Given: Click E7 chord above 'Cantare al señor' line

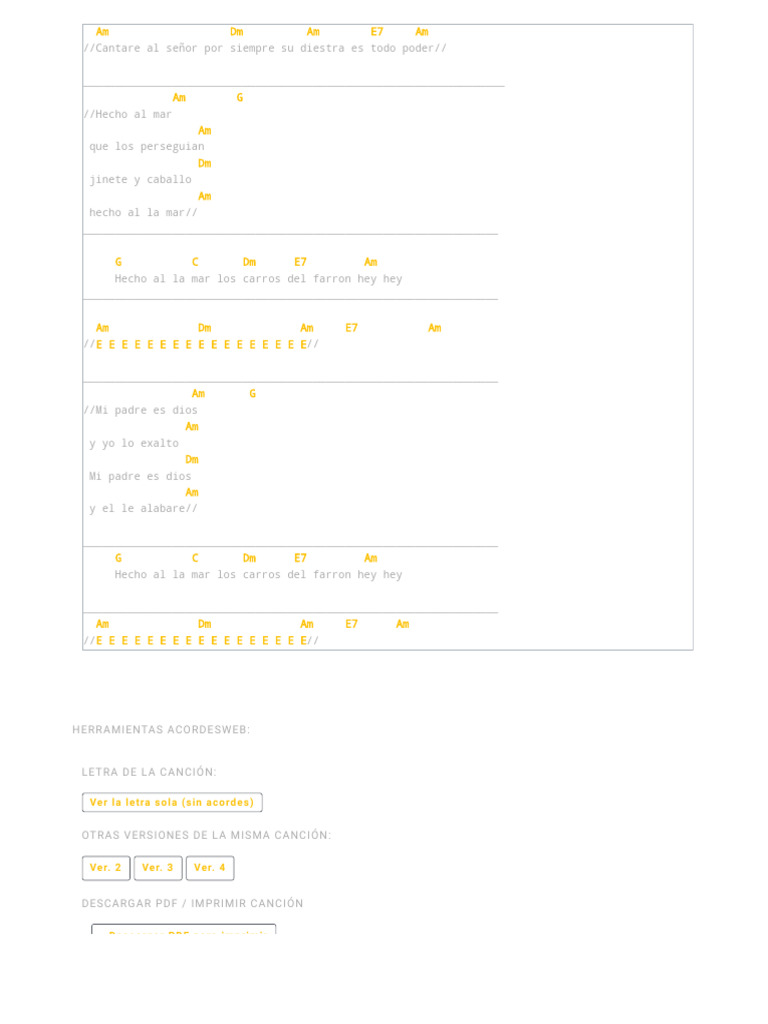Looking at the screenshot, I should (377, 32).
